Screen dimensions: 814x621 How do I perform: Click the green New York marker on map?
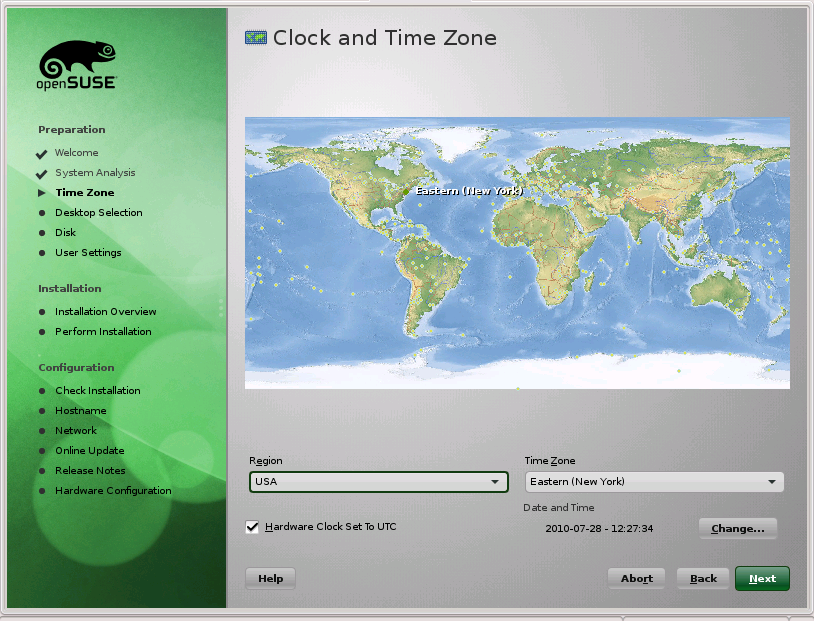(x=406, y=192)
